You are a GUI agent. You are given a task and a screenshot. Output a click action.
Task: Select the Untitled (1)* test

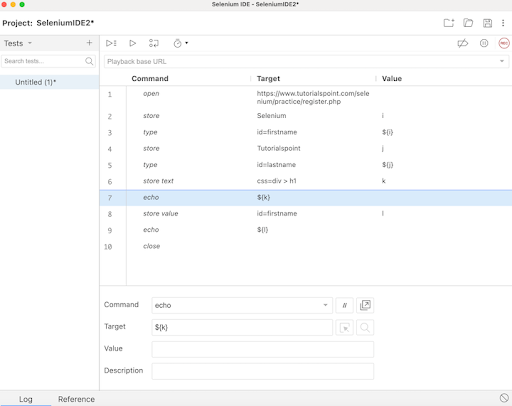click(50, 82)
